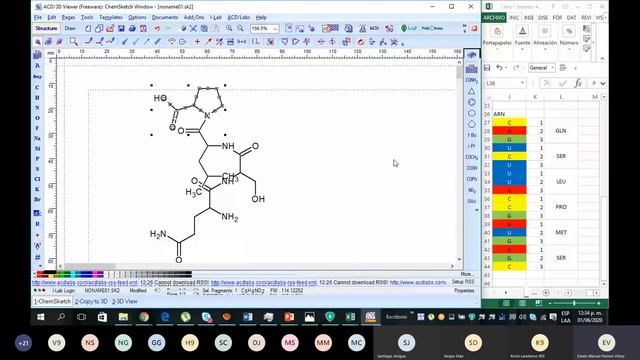Switch to Draw mode
The height and width of the screenshot is (360, 640).
click(x=70, y=29)
